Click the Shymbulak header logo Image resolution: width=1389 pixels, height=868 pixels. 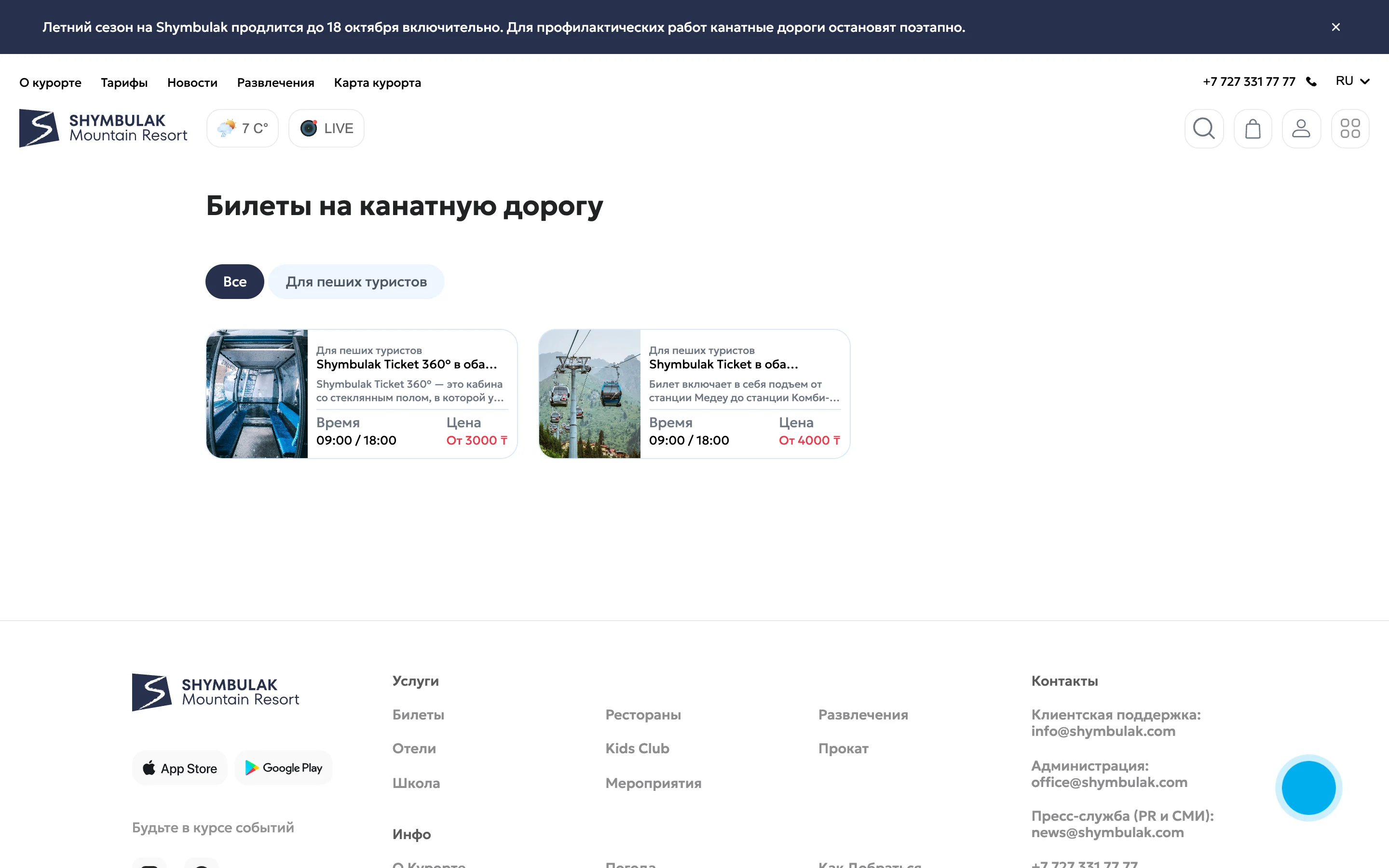pos(103,128)
